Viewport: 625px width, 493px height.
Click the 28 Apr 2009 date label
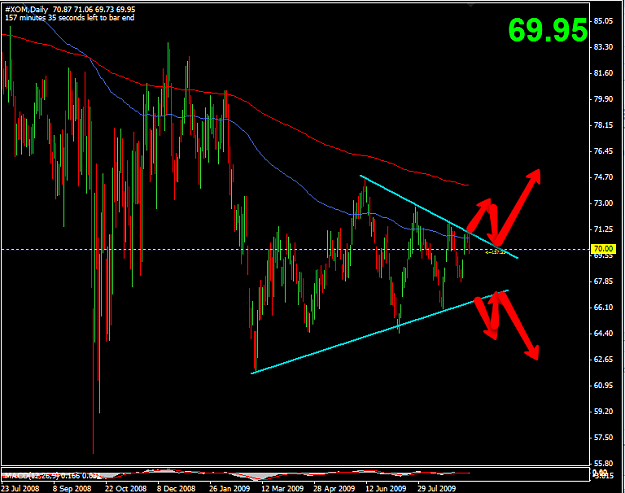(x=334, y=488)
